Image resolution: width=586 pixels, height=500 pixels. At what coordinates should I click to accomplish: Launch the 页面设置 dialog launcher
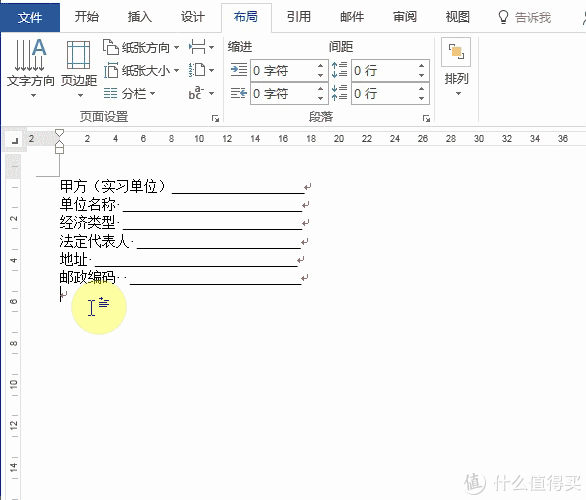click(x=215, y=118)
